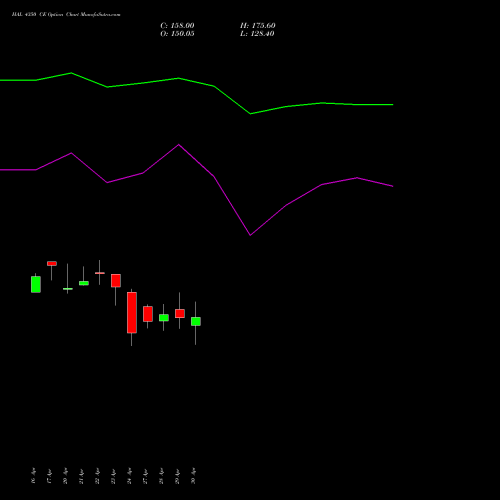Select the "30 Apr" date axis label
Screen dimensions: 500x500
pyautogui.click(x=193, y=476)
